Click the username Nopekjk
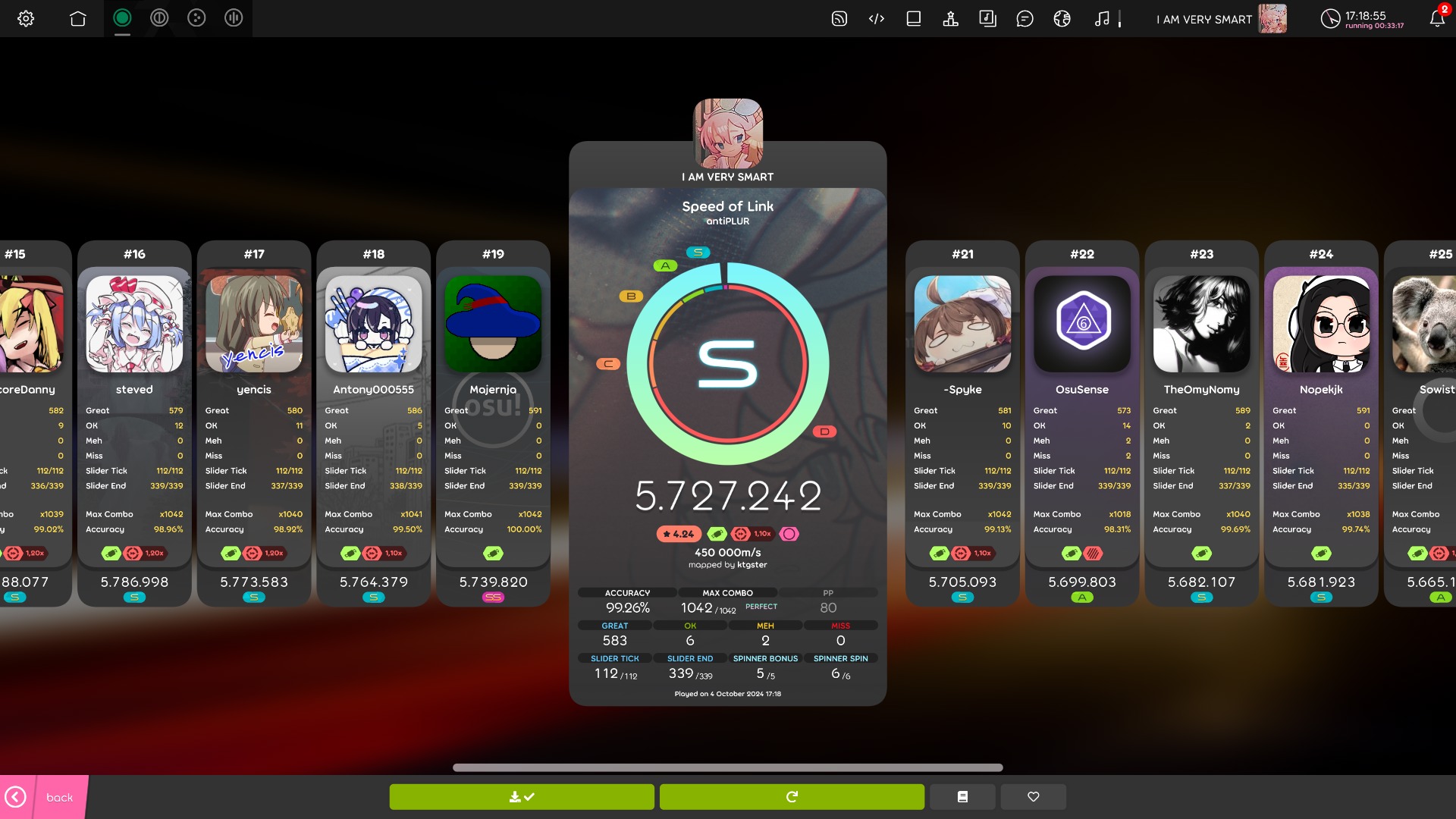The width and height of the screenshot is (1456, 819). (1322, 389)
